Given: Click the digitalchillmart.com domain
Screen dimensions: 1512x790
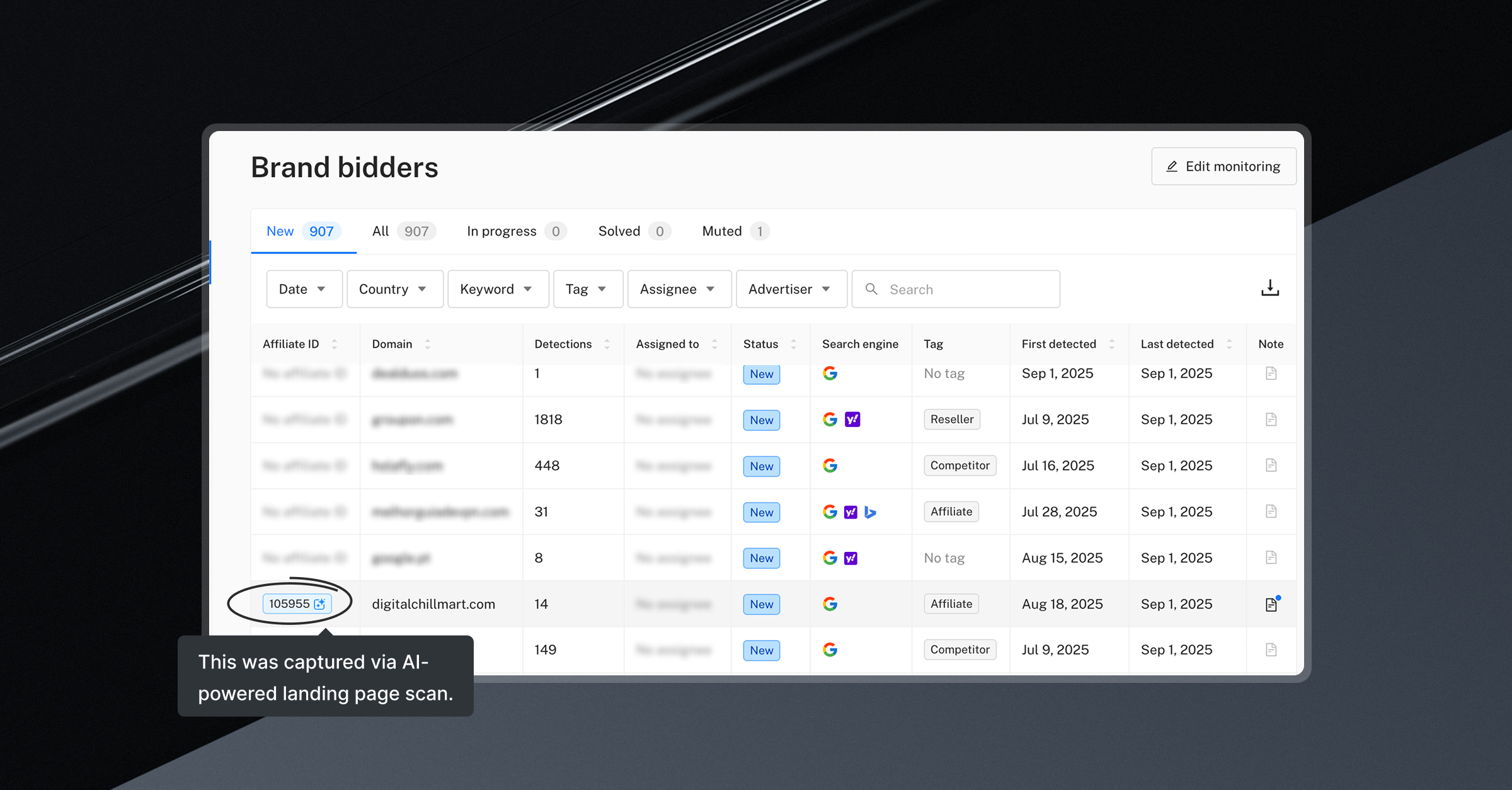Looking at the screenshot, I should coord(433,604).
